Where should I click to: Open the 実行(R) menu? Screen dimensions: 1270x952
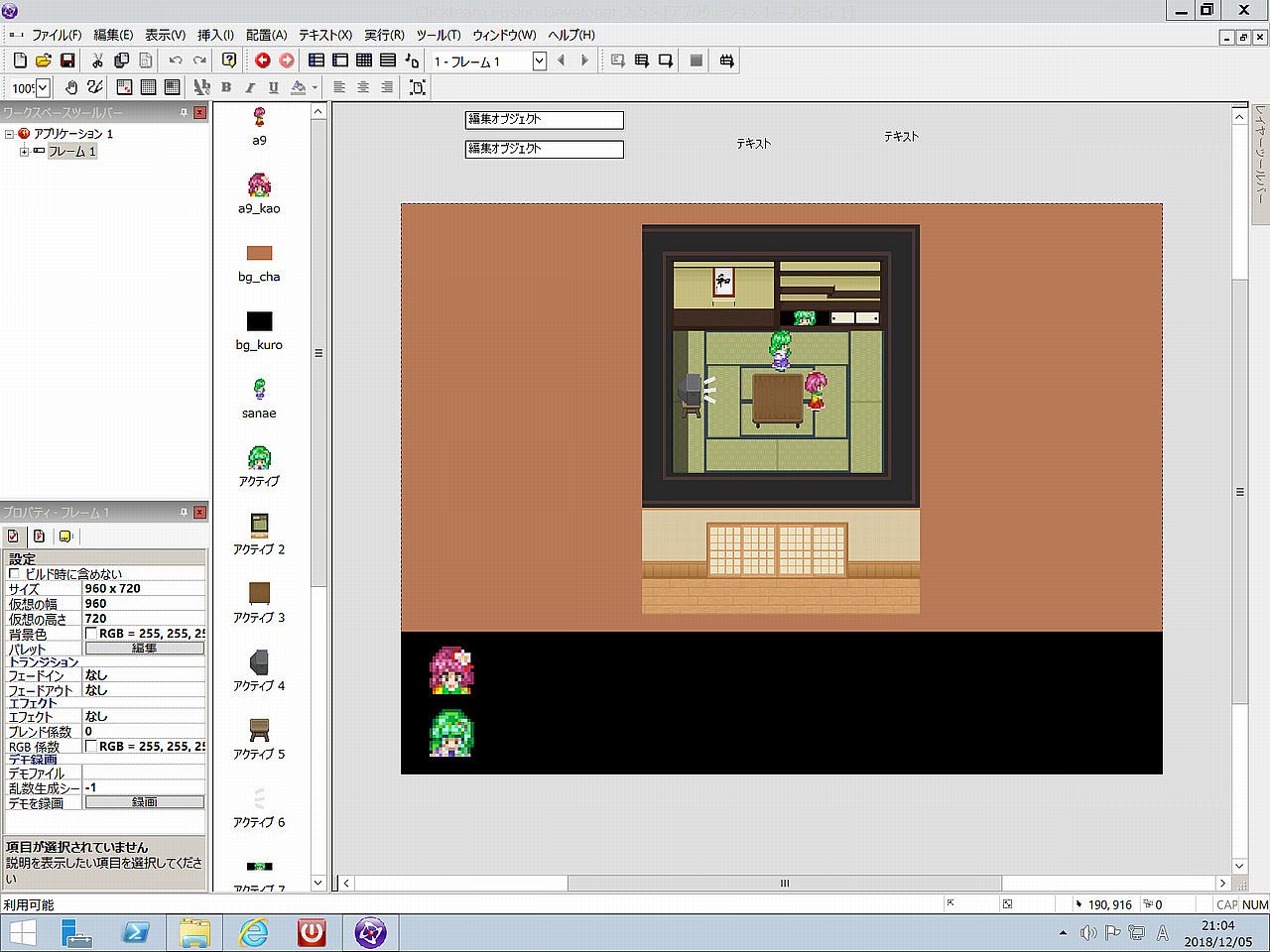click(384, 35)
